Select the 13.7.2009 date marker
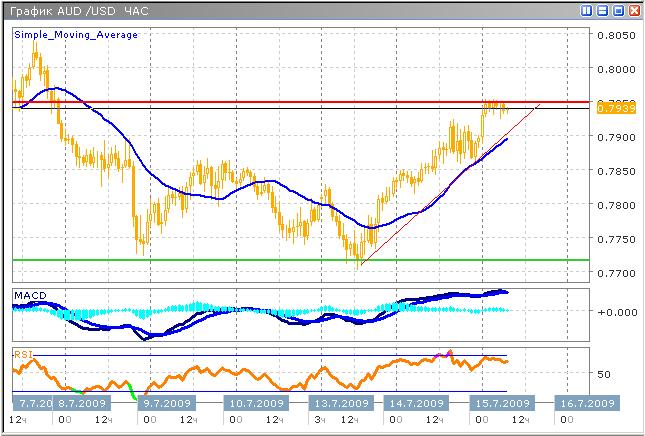This screenshot has width=645, height=436. 338,403
